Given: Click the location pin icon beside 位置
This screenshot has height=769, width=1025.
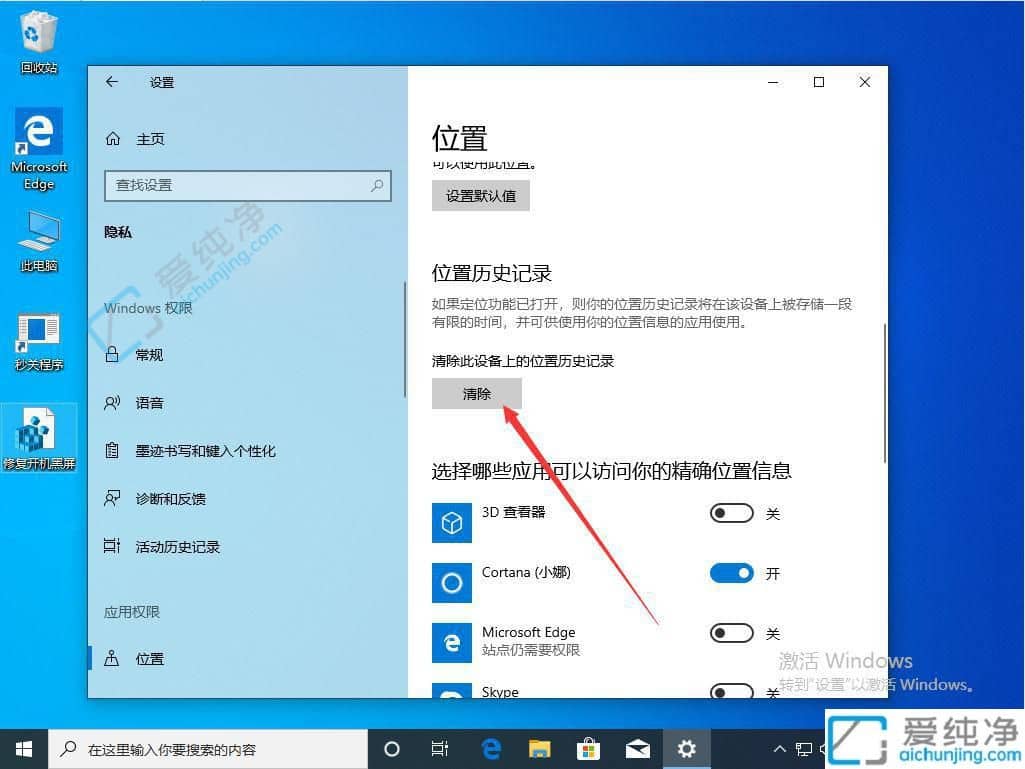Looking at the screenshot, I should tap(112, 658).
